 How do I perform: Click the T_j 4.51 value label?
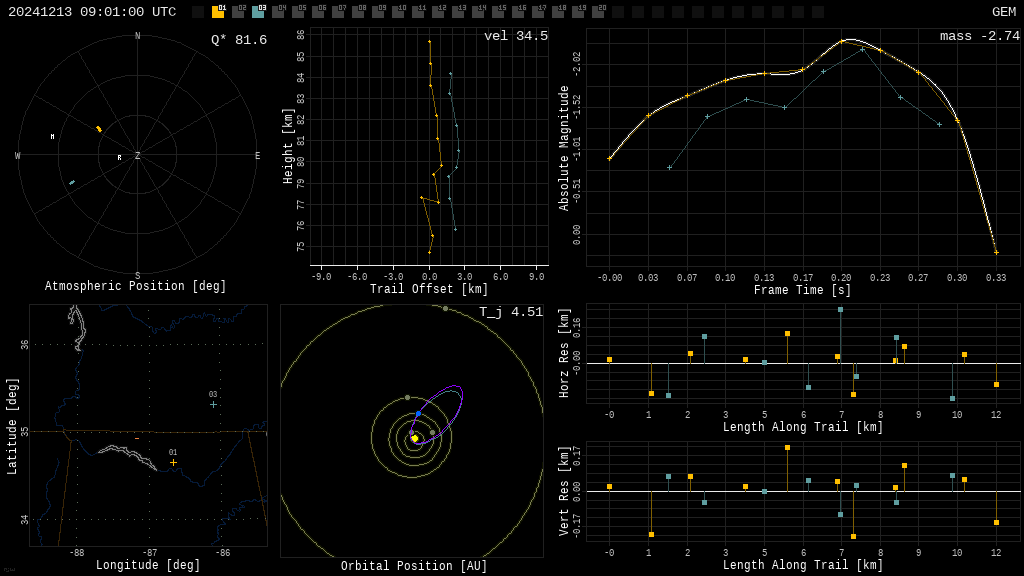pos(510,312)
